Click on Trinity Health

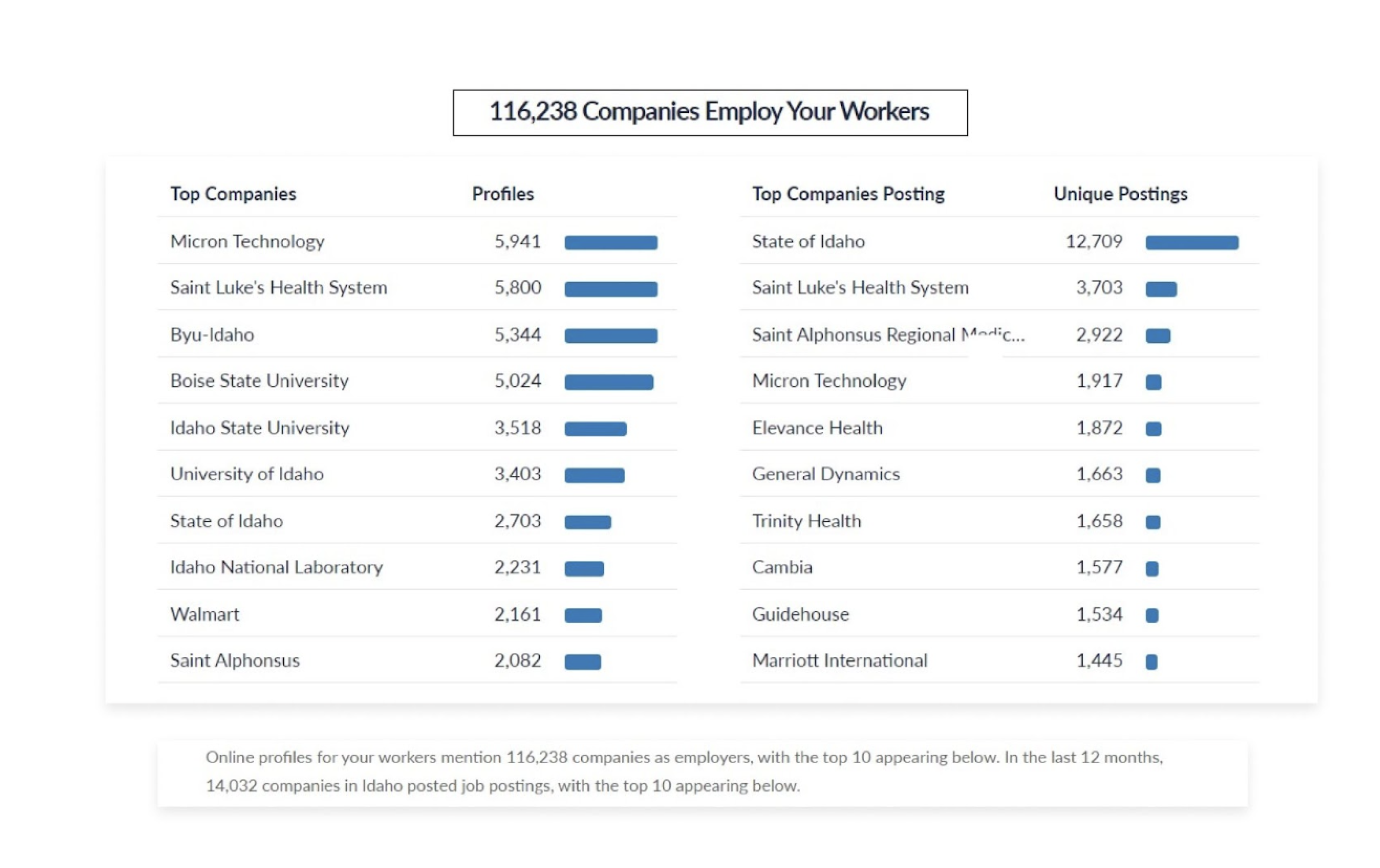click(806, 522)
